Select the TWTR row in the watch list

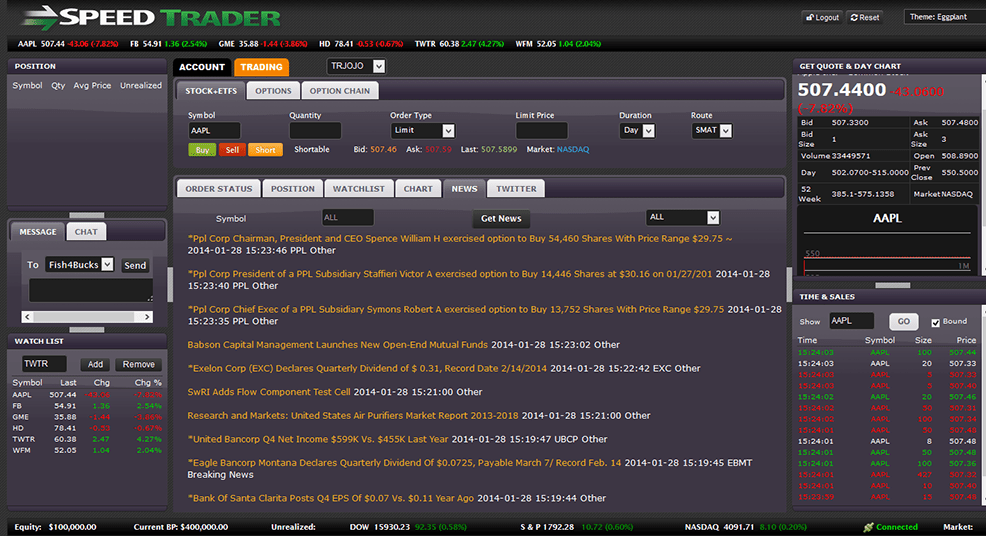(x=87, y=439)
